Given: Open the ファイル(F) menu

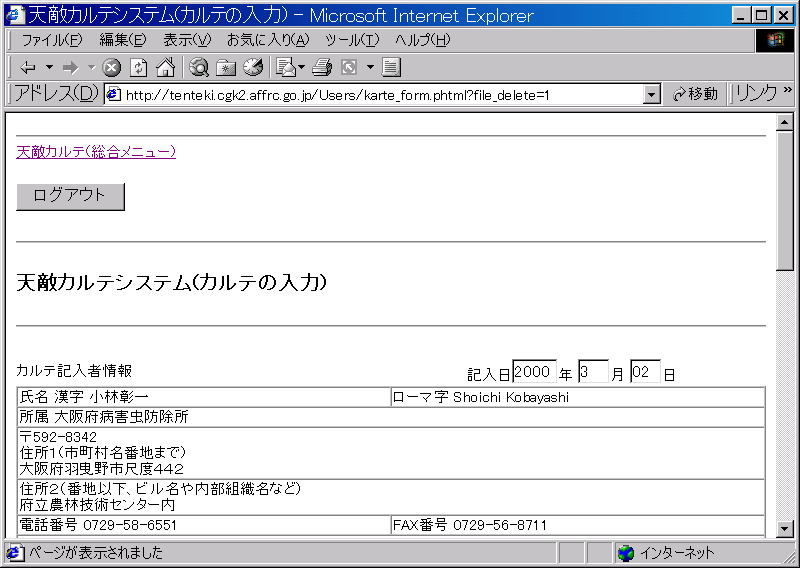Looking at the screenshot, I should pyautogui.click(x=52, y=40).
